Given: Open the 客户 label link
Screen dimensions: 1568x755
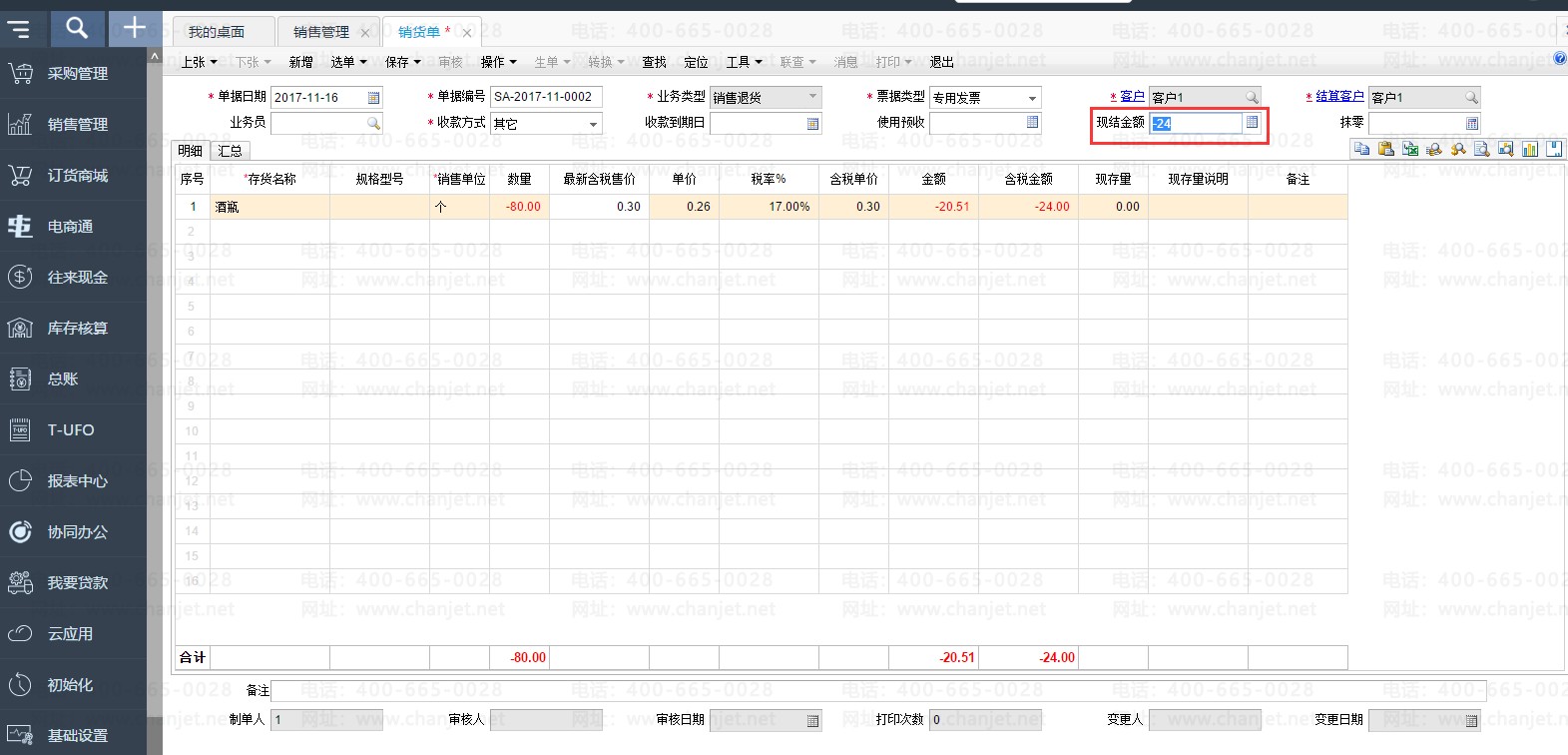Looking at the screenshot, I should click(x=1133, y=97).
